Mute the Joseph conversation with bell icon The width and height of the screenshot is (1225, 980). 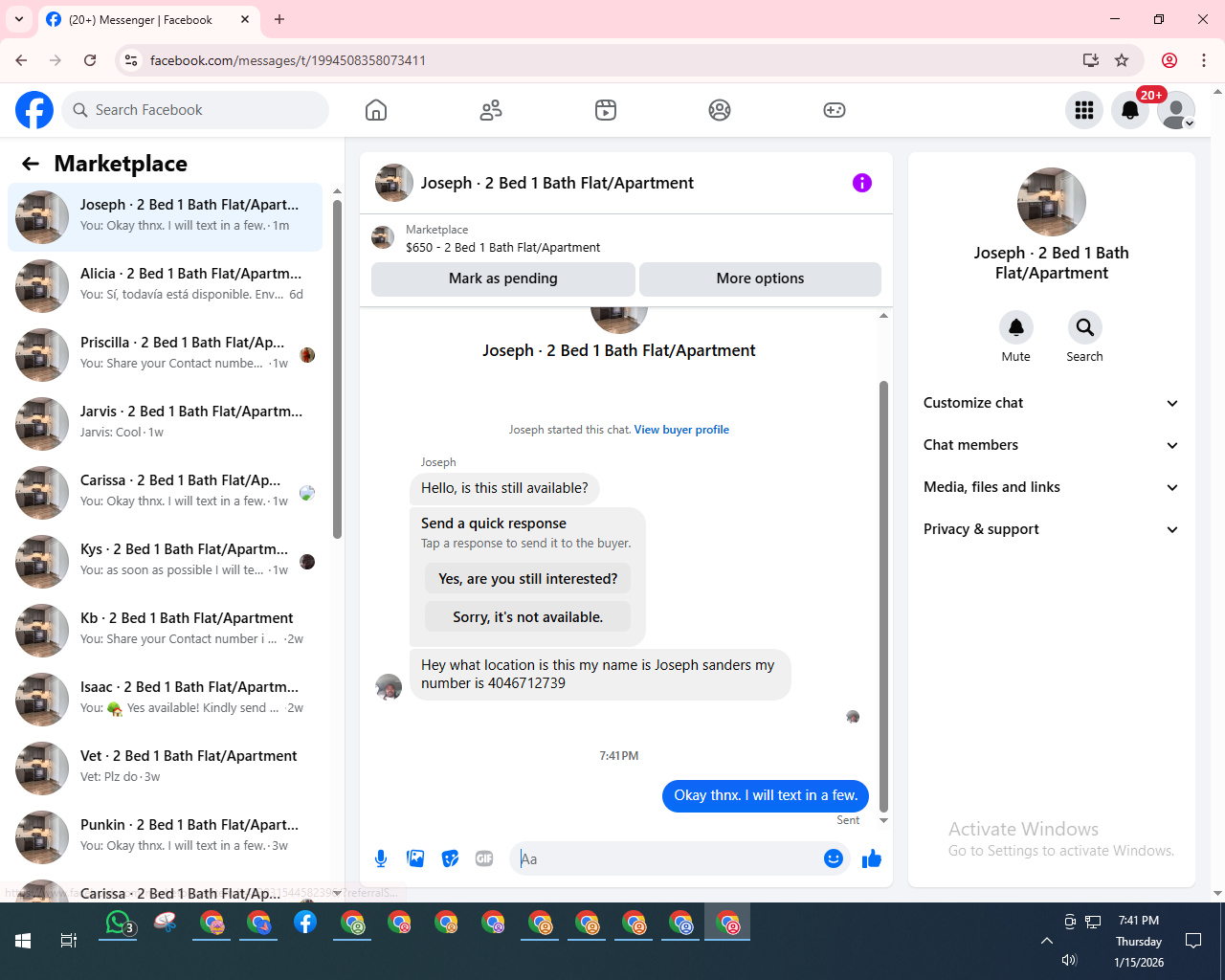click(x=1016, y=327)
